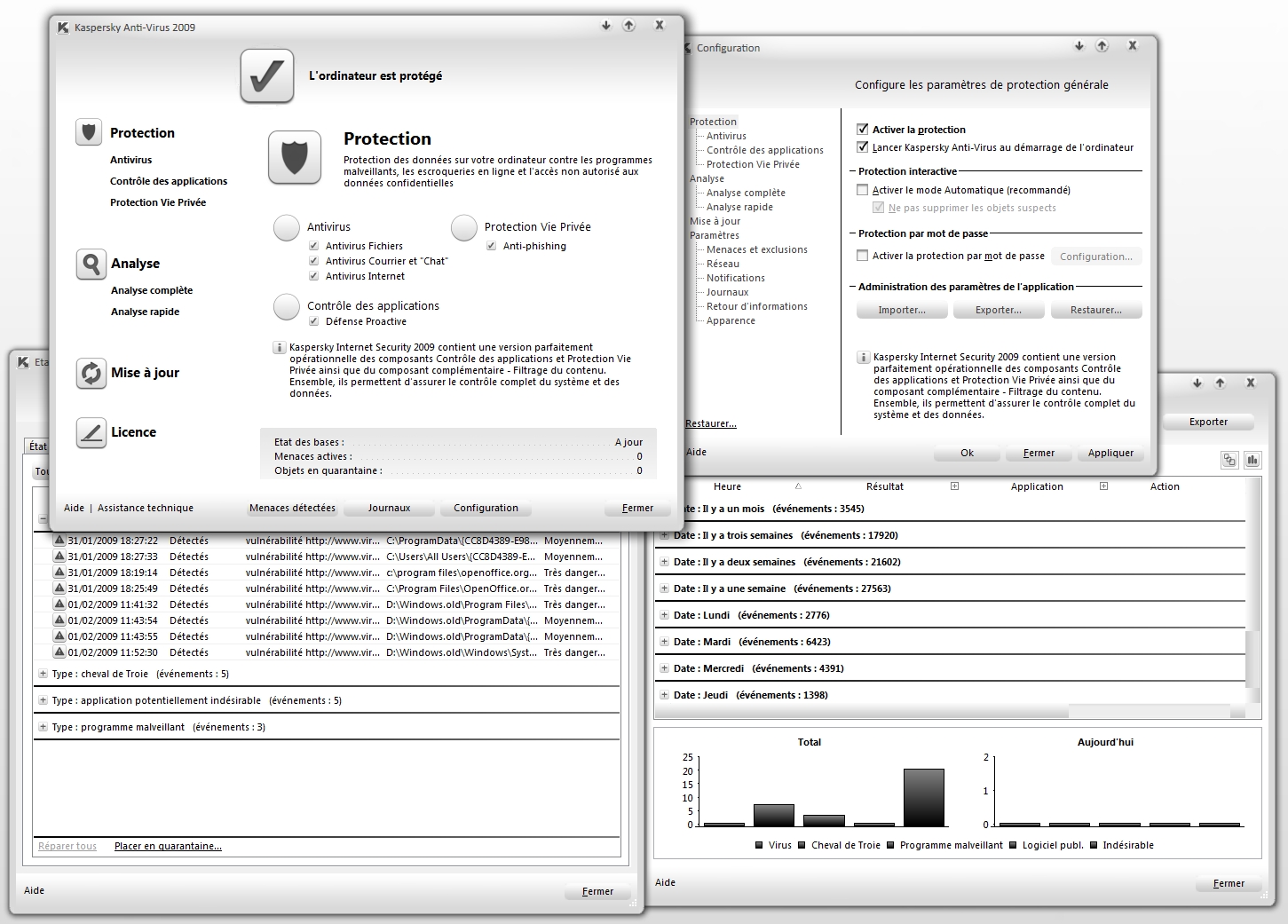Click warning icon for 01/02/2009 11:41:32 row
Viewport: 1288px width, 924px height.
(x=59, y=604)
